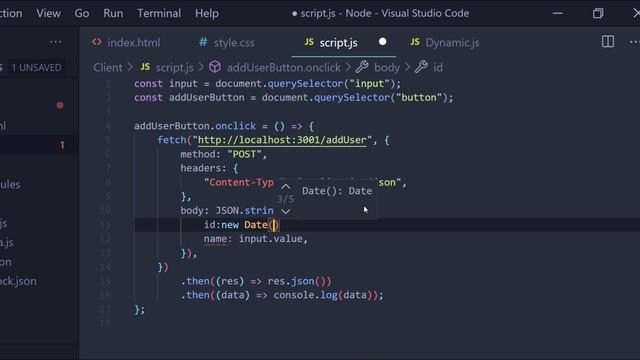
Task: Select the sidebar item ending in ules
Action: (x=10, y=184)
